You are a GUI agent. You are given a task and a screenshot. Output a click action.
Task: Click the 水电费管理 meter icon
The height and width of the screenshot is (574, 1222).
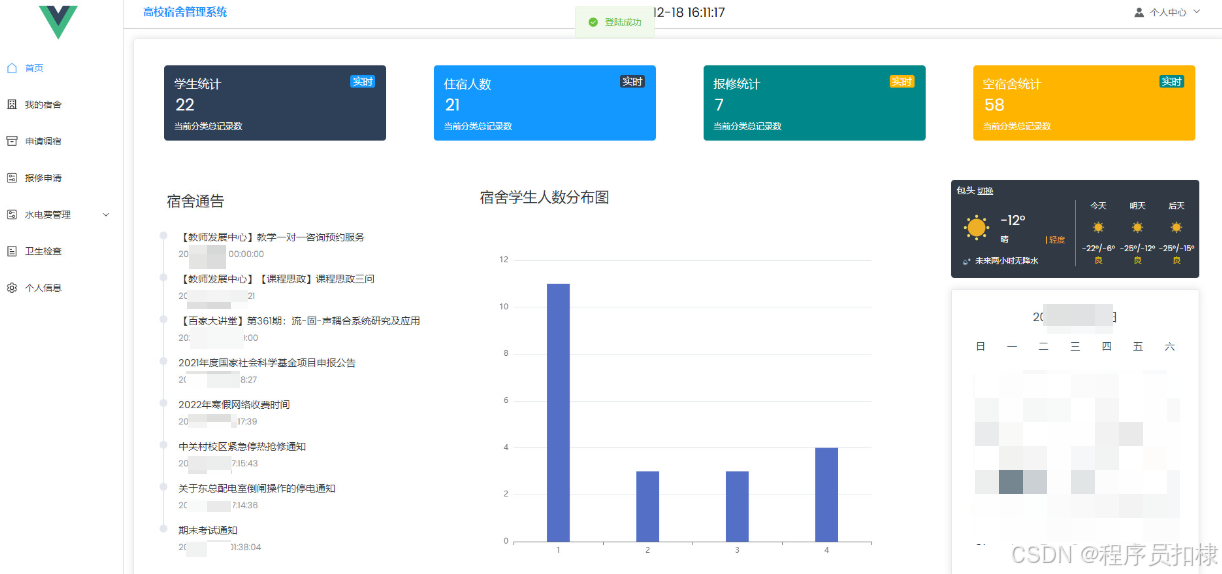[12, 215]
